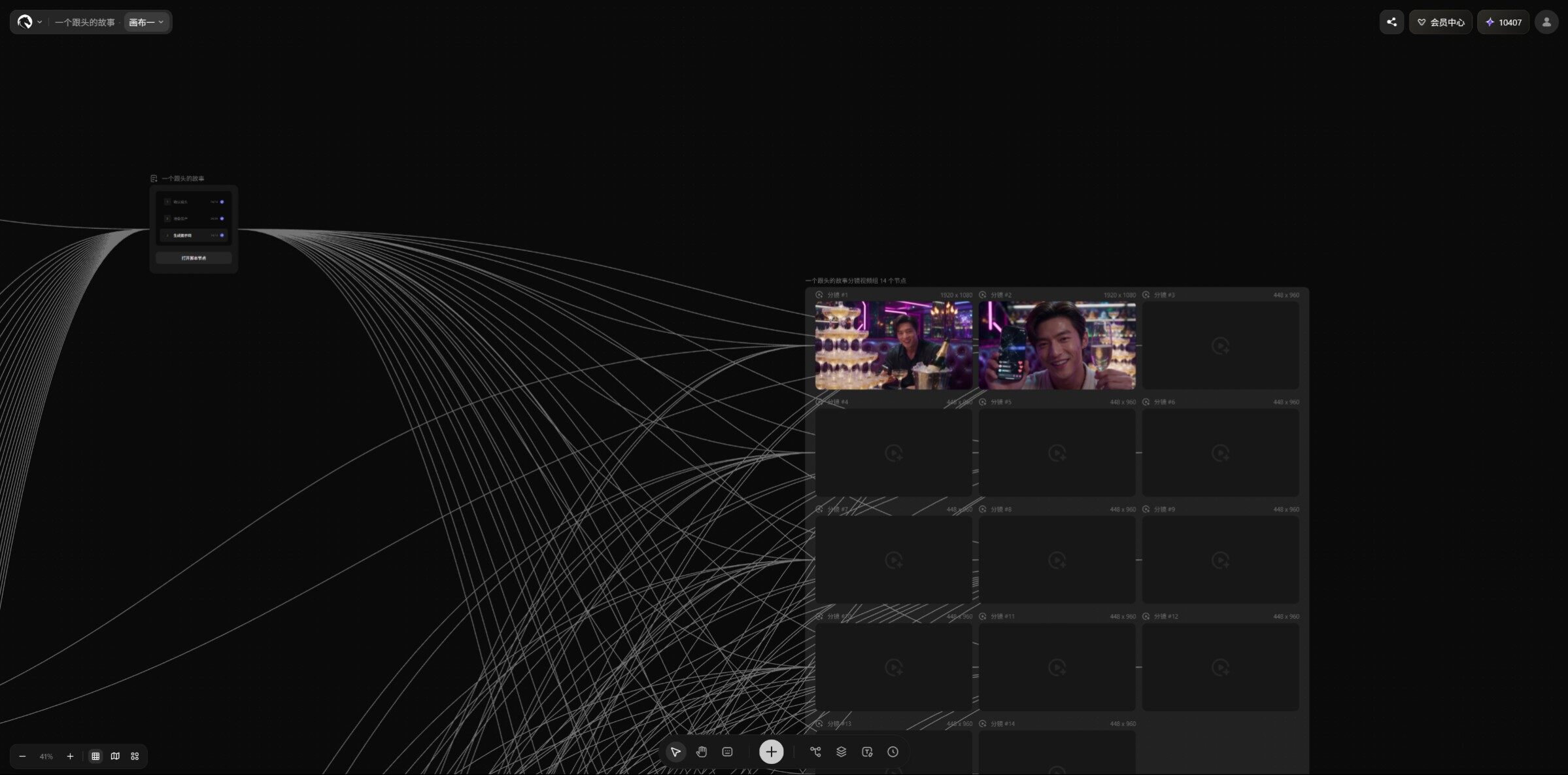Activate the hand pan tool

pos(702,752)
